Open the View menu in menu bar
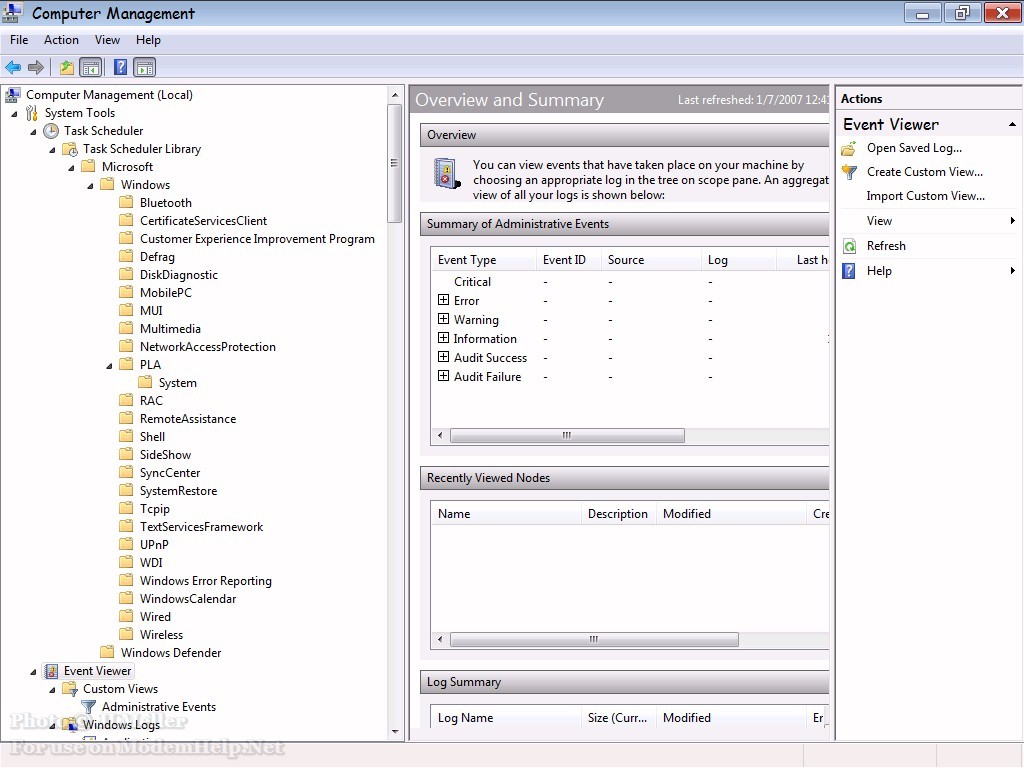Image resolution: width=1024 pixels, height=768 pixels. coord(107,40)
